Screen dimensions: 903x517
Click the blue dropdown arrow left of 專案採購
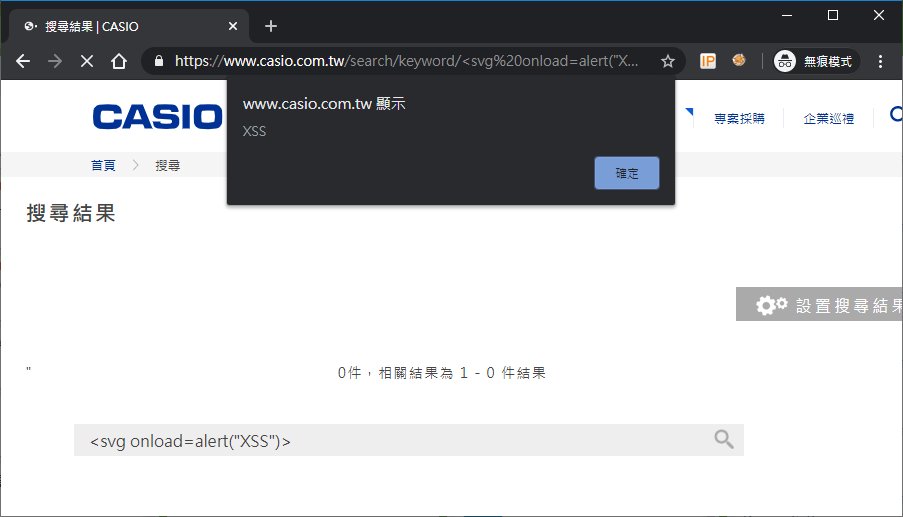tap(689, 112)
